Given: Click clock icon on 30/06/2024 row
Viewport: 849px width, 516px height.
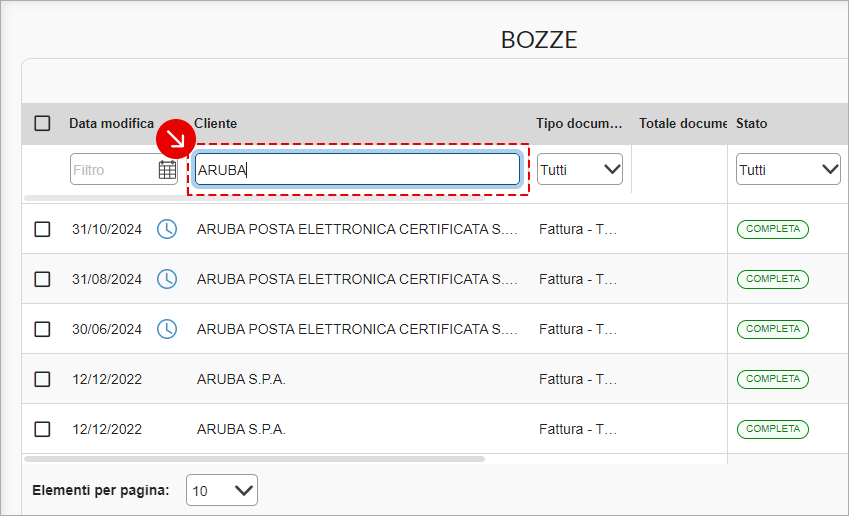Looking at the screenshot, I should pos(167,329).
